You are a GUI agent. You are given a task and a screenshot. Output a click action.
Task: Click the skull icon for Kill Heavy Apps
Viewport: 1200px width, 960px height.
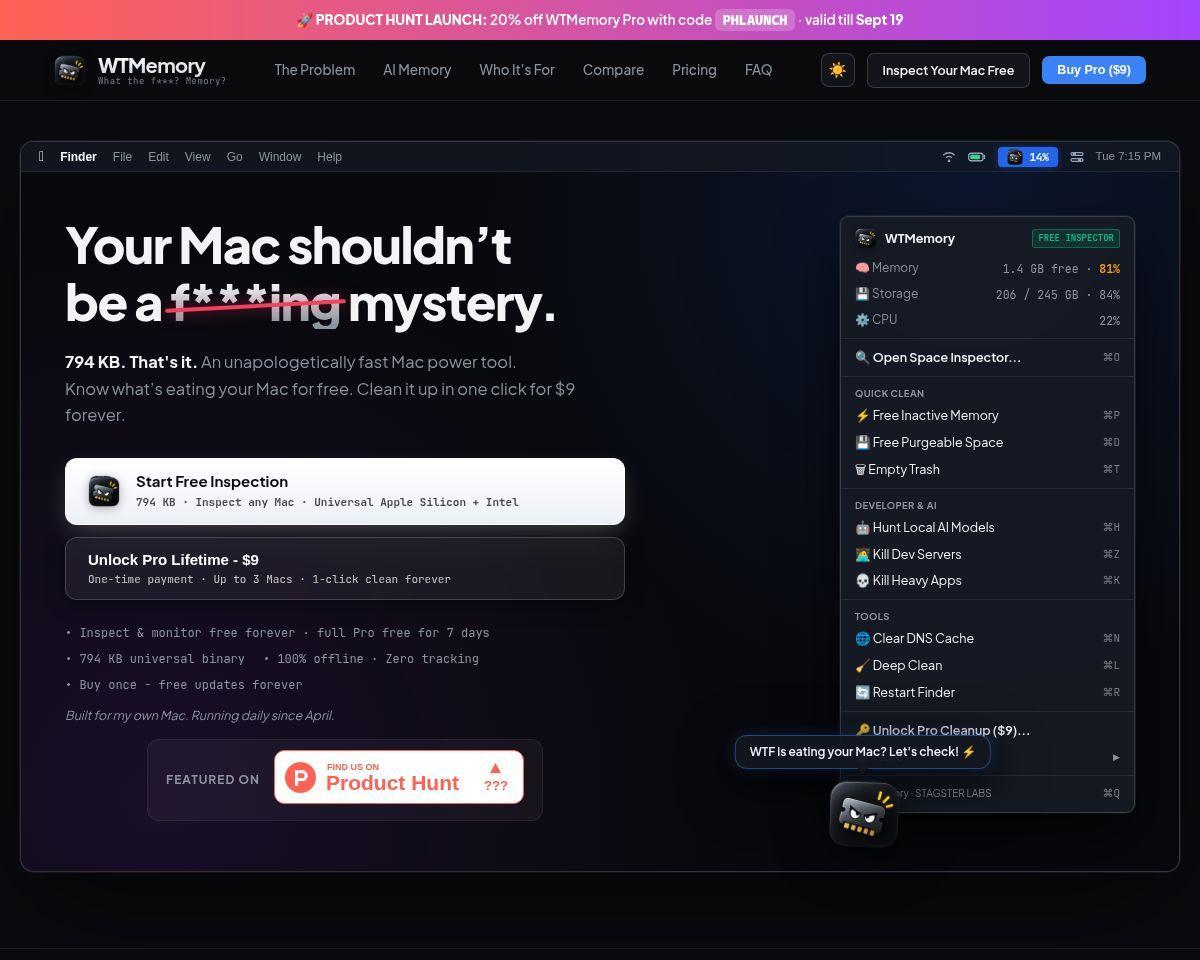tap(862, 581)
